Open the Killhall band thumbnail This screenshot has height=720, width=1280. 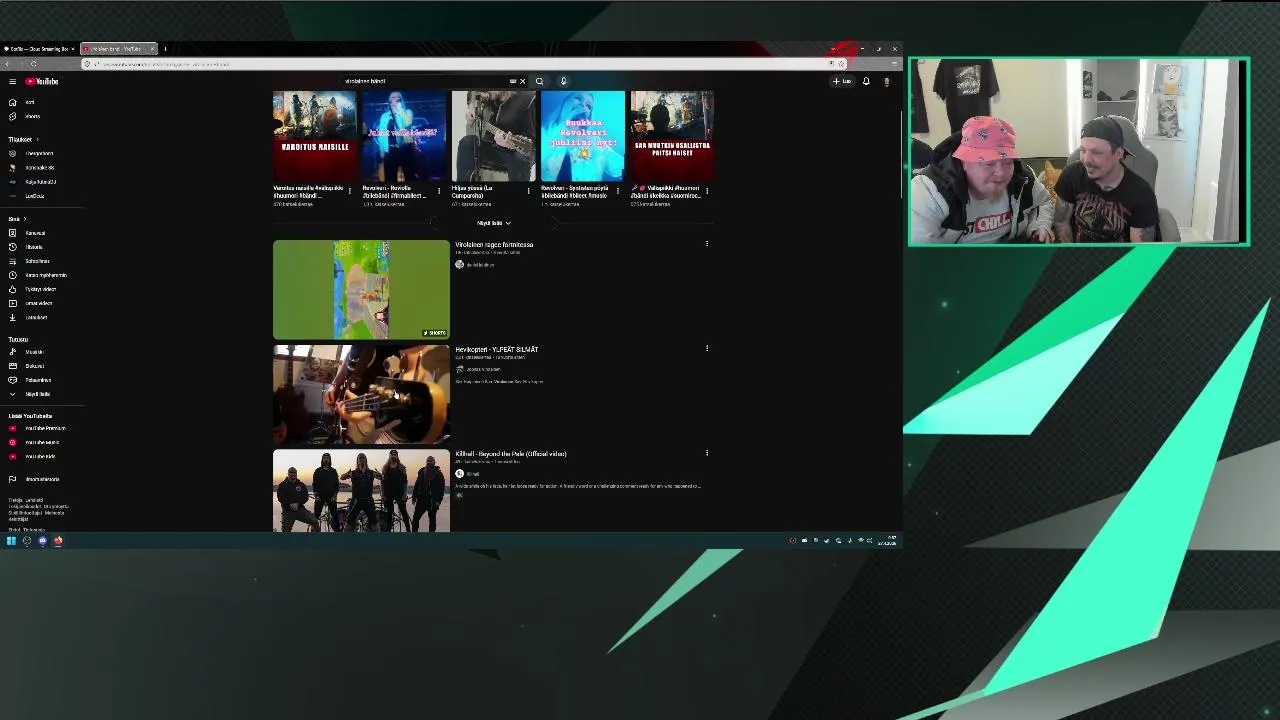pos(361,491)
